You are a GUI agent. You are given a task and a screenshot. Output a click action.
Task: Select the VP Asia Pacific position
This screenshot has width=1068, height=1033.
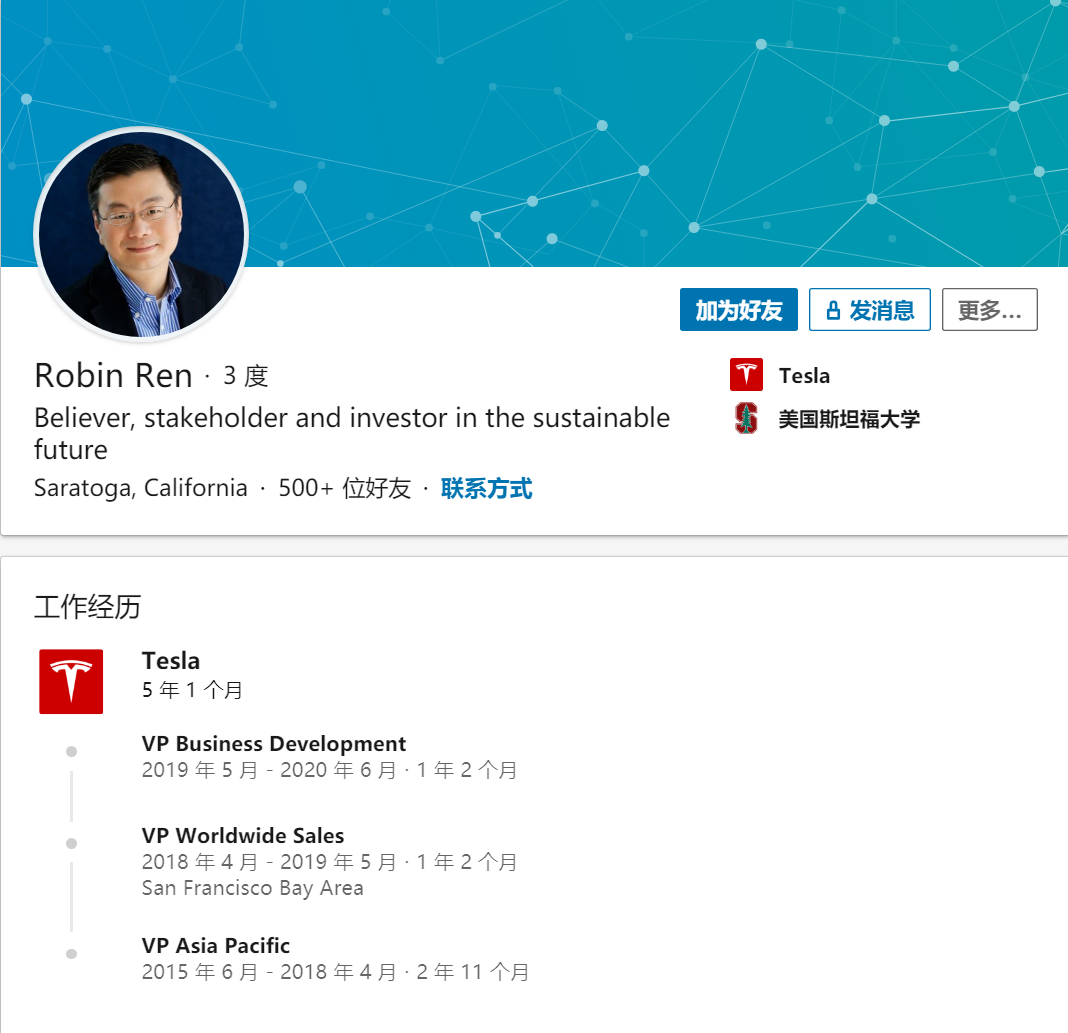click(x=216, y=946)
